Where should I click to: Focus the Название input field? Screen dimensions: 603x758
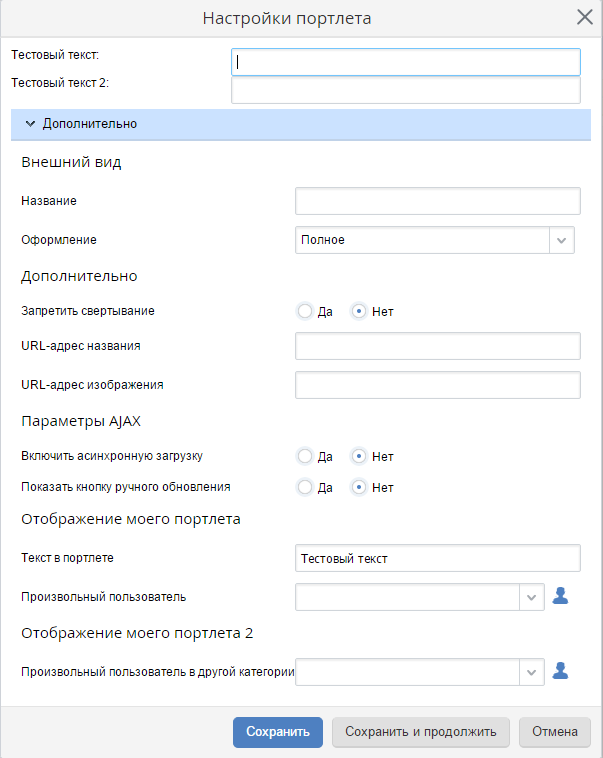coord(437,201)
